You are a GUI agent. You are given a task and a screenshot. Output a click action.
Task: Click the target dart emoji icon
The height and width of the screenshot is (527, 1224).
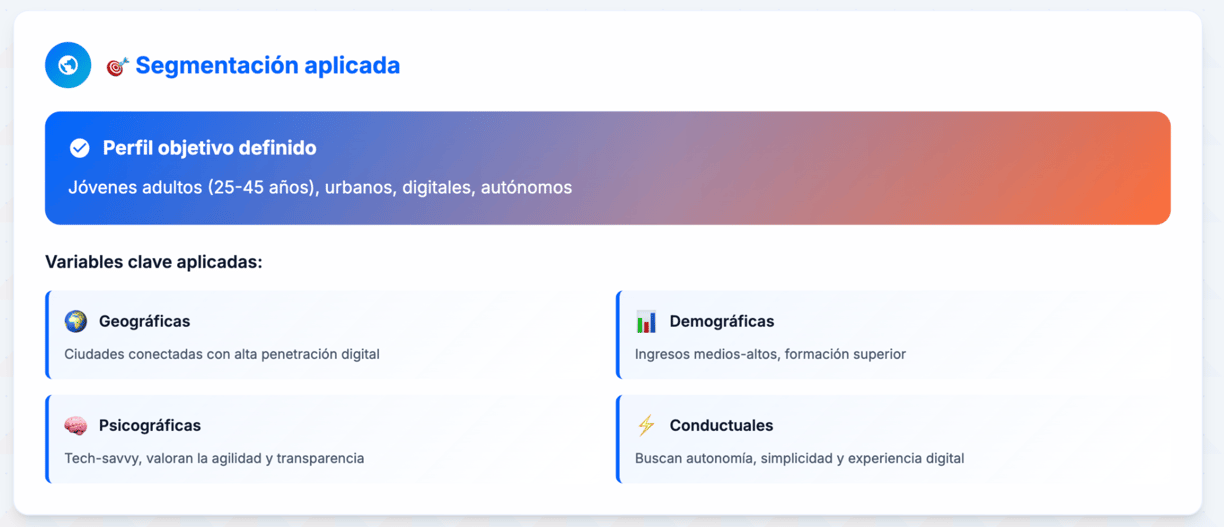pyautogui.click(x=118, y=67)
